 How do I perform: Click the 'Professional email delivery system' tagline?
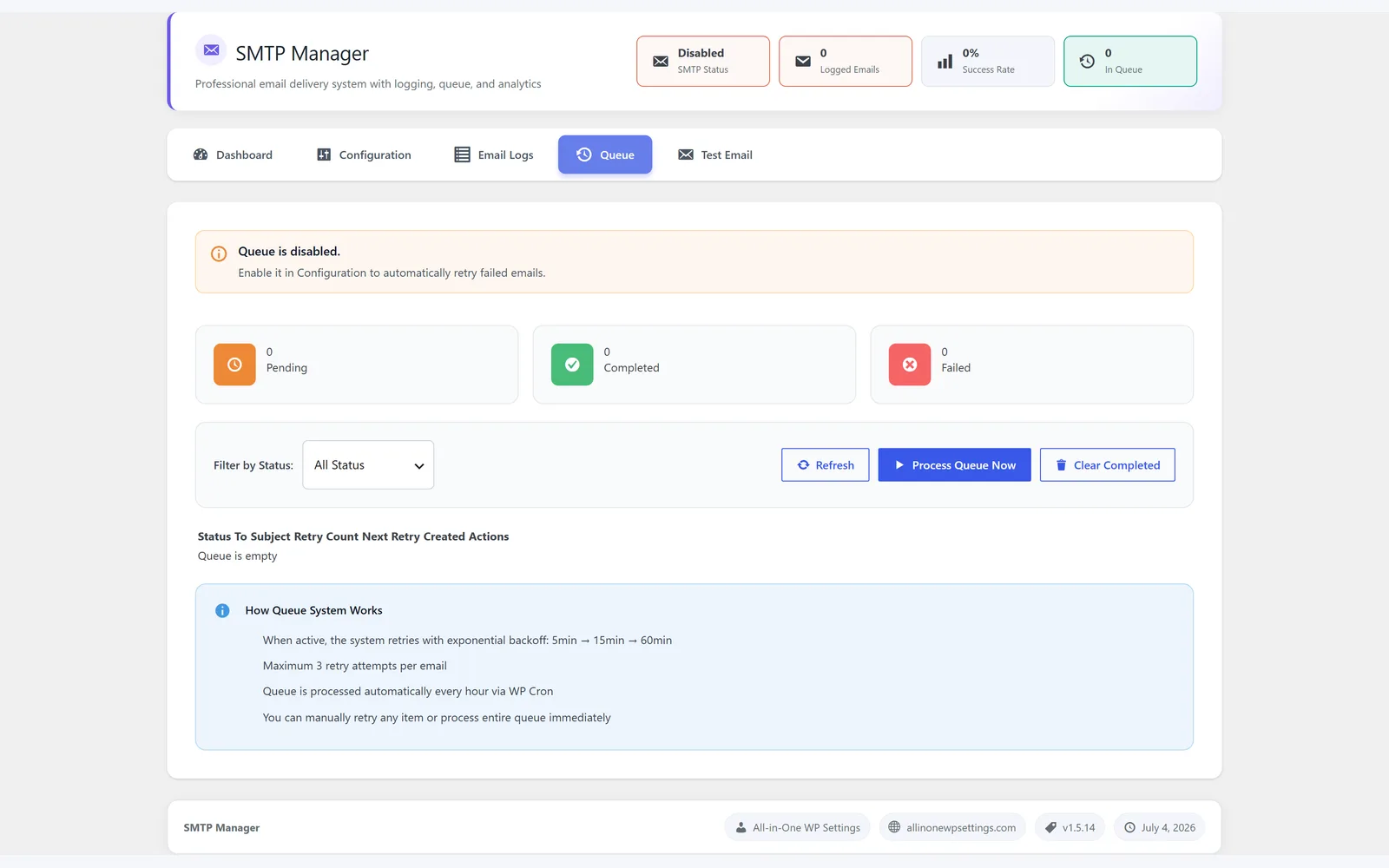368,84
